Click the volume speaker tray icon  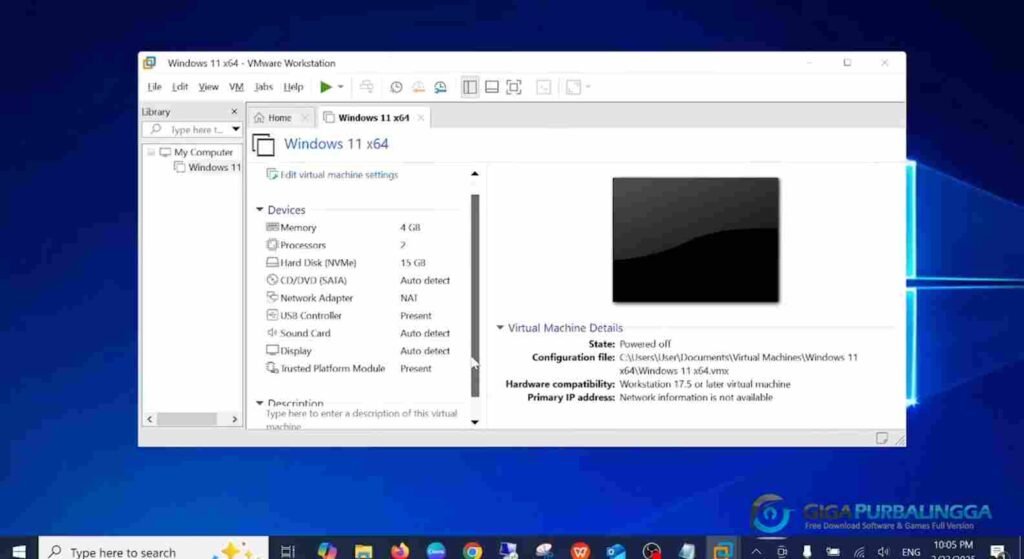click(x=884, y=552)
